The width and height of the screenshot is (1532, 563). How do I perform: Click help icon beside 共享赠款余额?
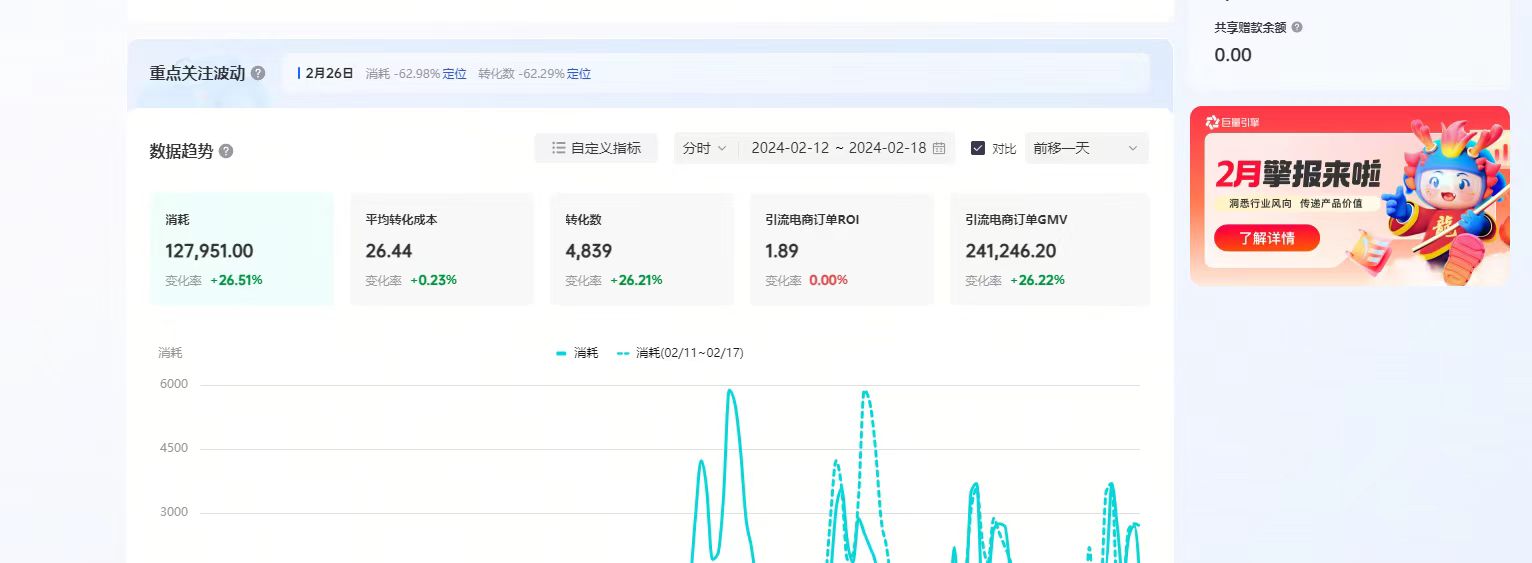[x=1297, y=27]
